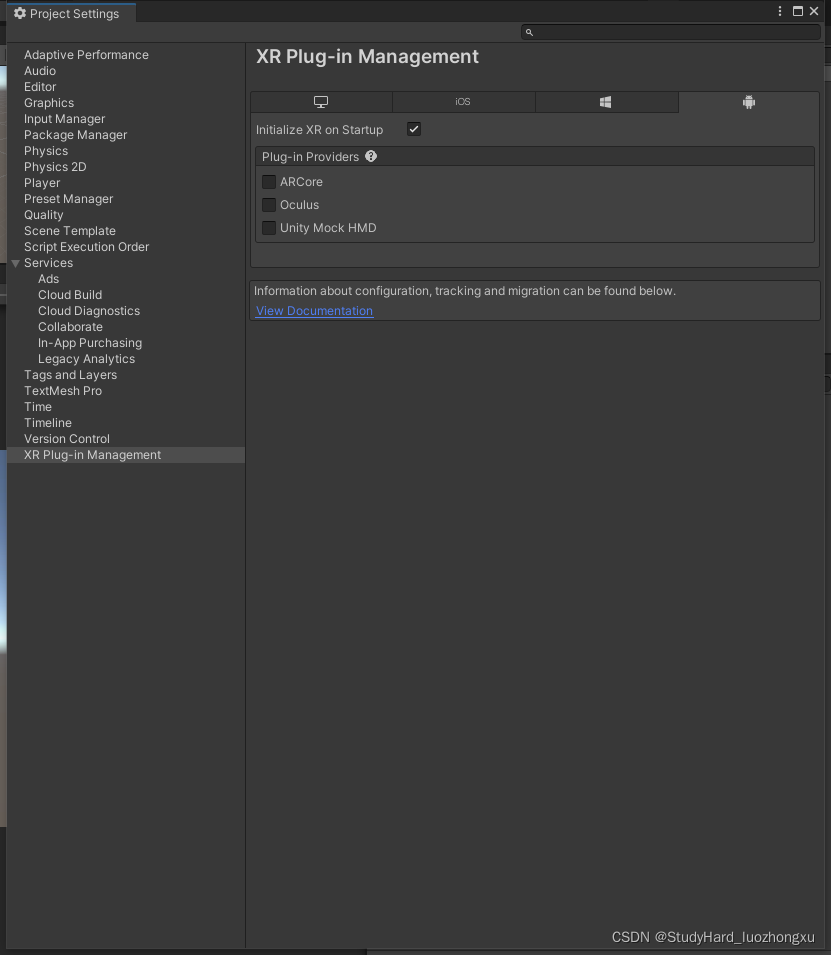
Task: Close the Project Settings window
Action: click(x=814, y=11)
